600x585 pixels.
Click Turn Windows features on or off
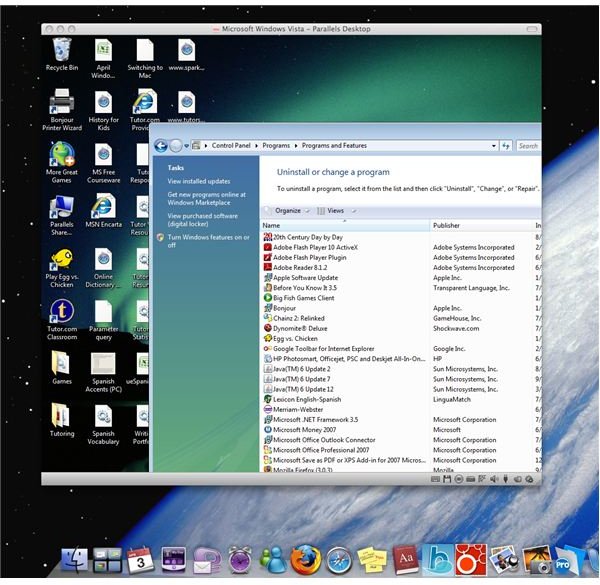[208, 241]
